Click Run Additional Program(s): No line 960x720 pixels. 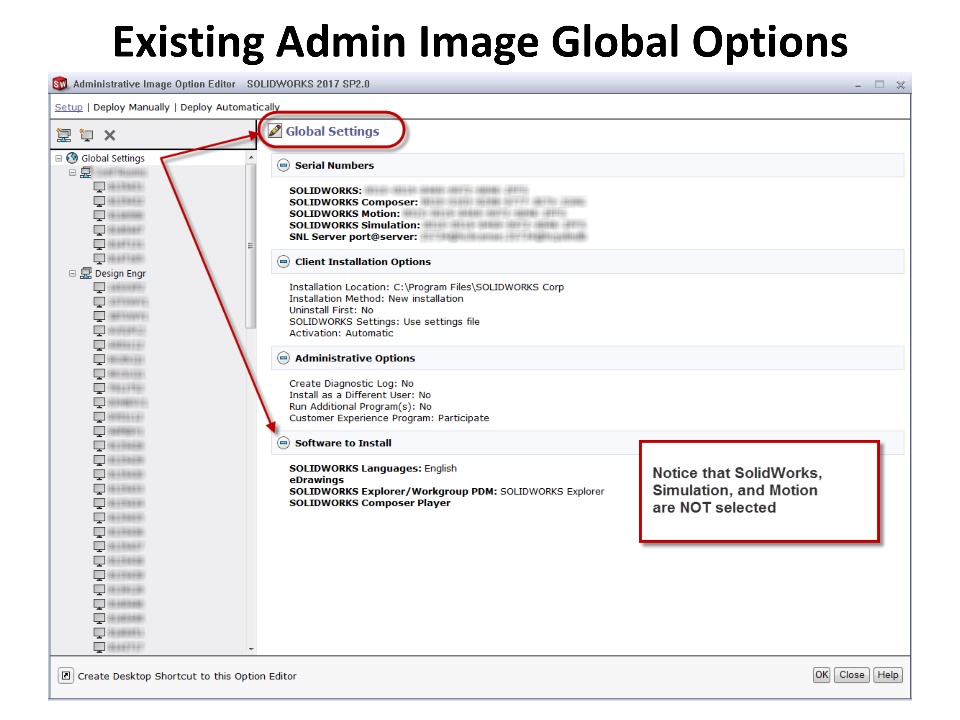click(x=360, y=407)
